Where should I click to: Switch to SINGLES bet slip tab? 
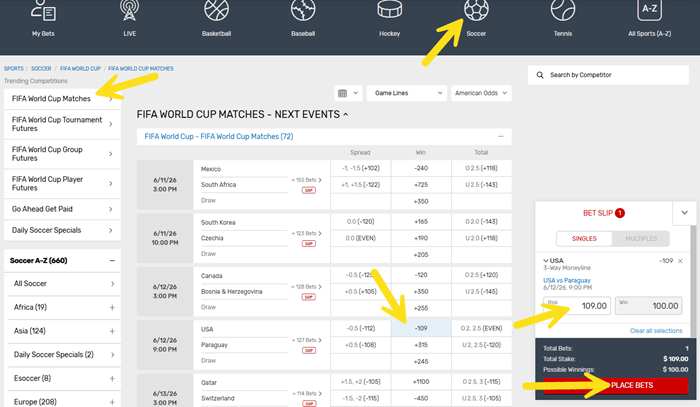(584, 239)
